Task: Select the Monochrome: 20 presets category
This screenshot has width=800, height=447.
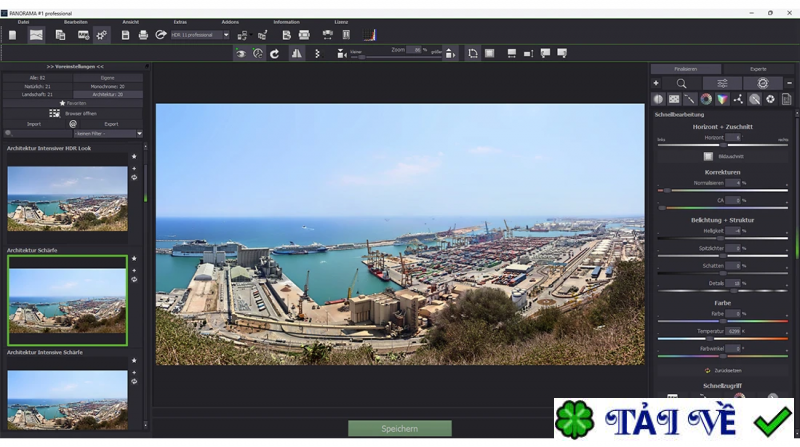Action: pyautogui.click(x=108, y=86)
